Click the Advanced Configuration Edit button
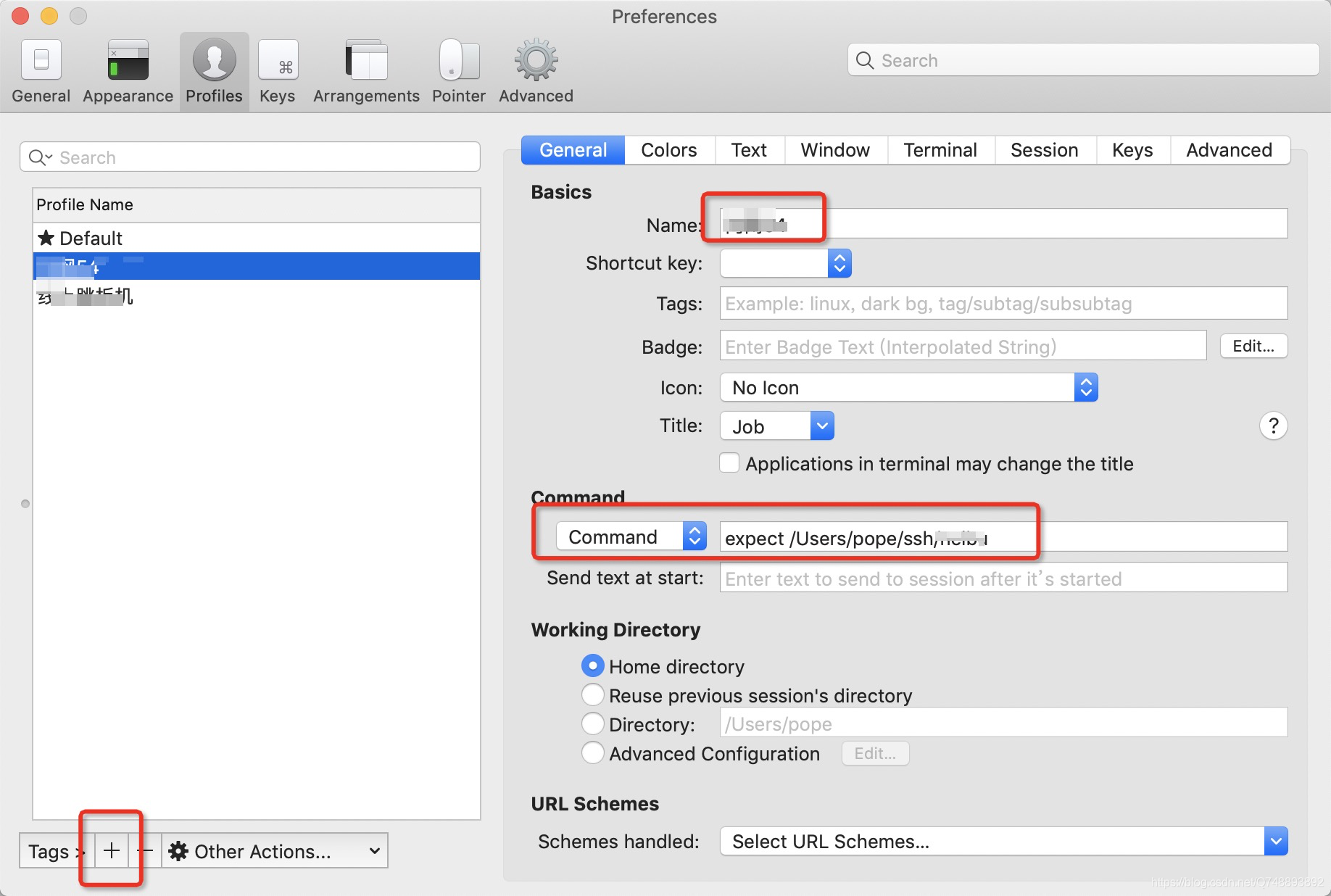The width and height of the screenshot is (1331, 896). point(875,753)
